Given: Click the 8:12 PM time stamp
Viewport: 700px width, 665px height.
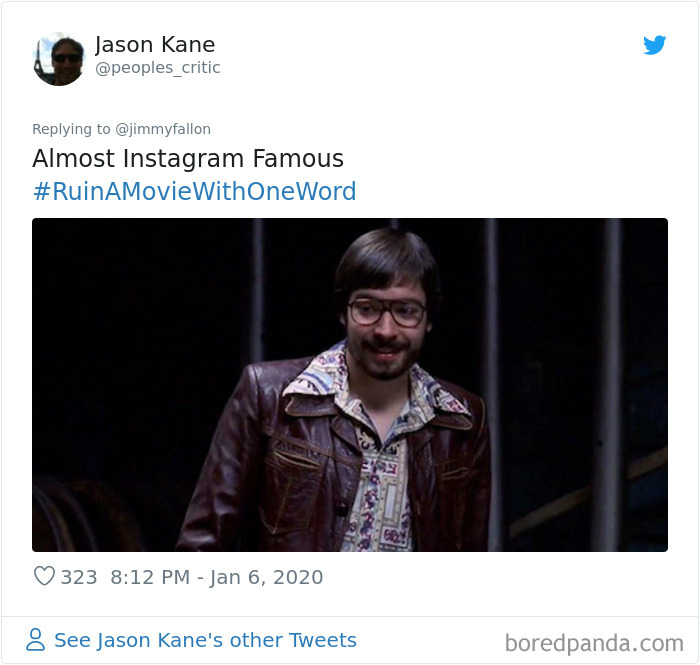Looking at the screenshot, I should pyautogui.click(x=150, y=577).
